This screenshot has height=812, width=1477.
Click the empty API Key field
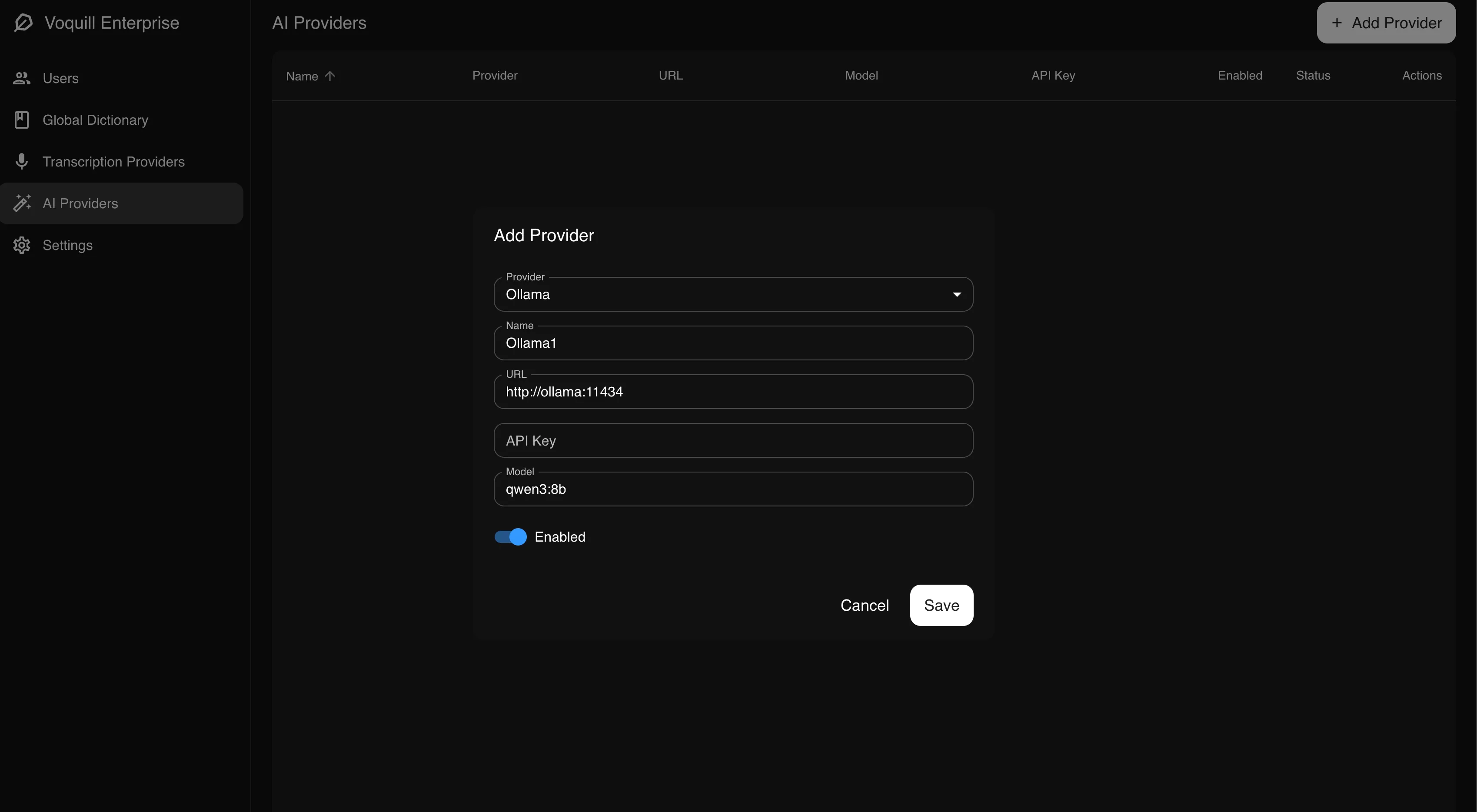pos(733,440)
